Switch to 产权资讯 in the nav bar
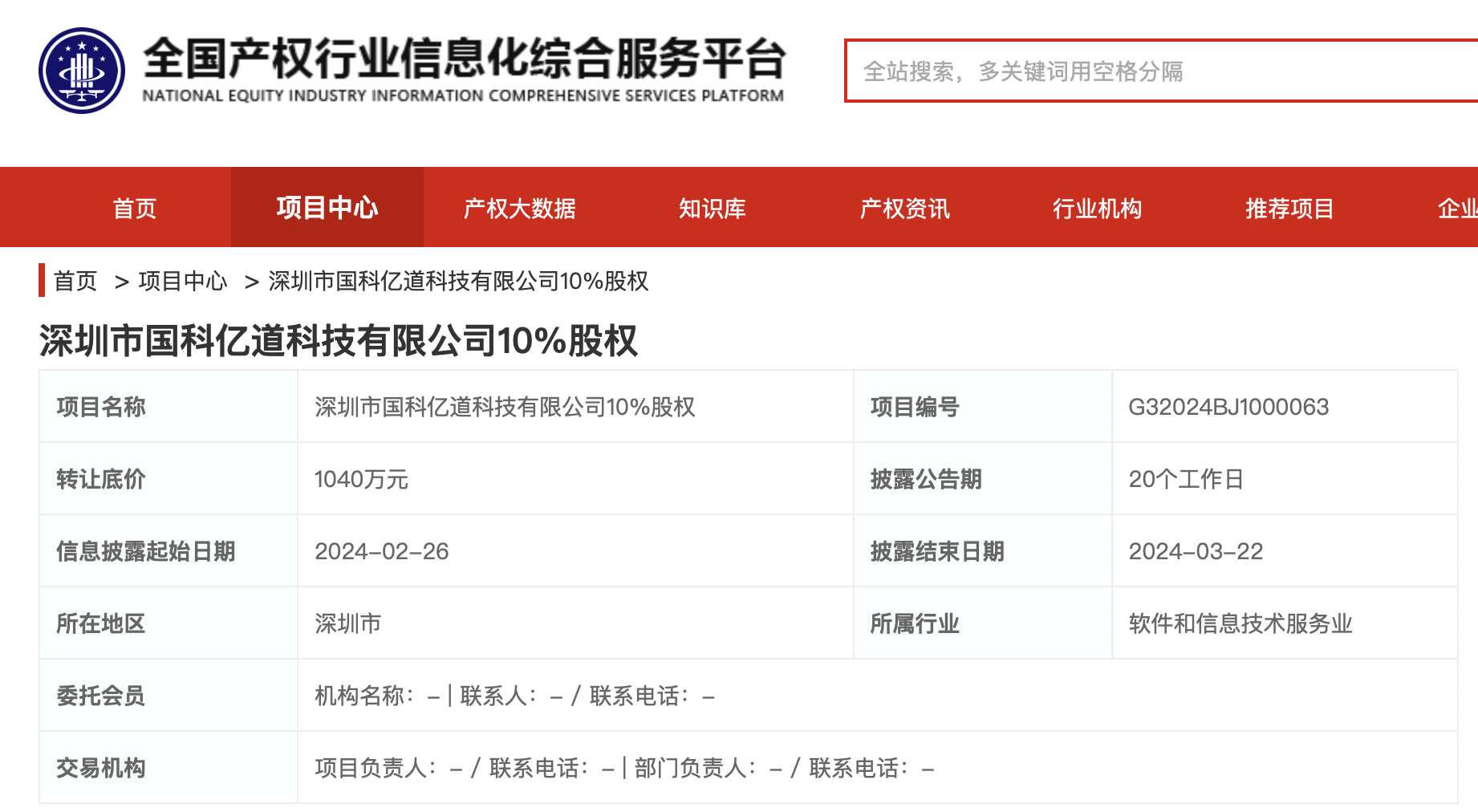Viewport: 1478px width, 812px height. [x=905, y=208]
